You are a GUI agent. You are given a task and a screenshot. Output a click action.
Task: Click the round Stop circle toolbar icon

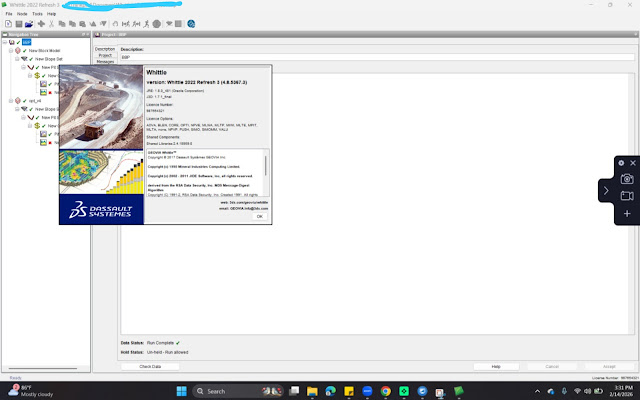pos(157,24)
